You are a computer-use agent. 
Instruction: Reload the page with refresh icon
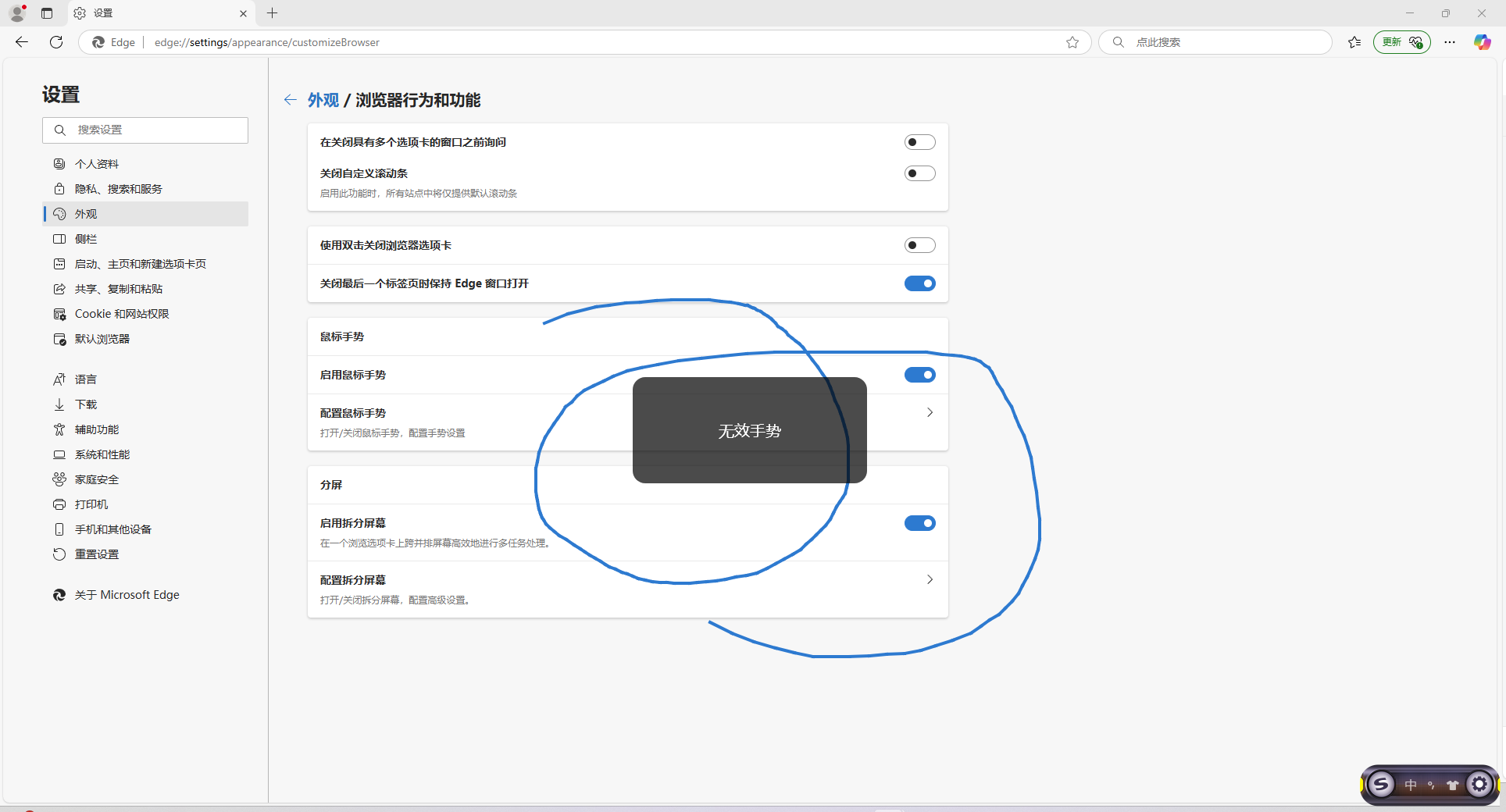click(x=56, y=42)
